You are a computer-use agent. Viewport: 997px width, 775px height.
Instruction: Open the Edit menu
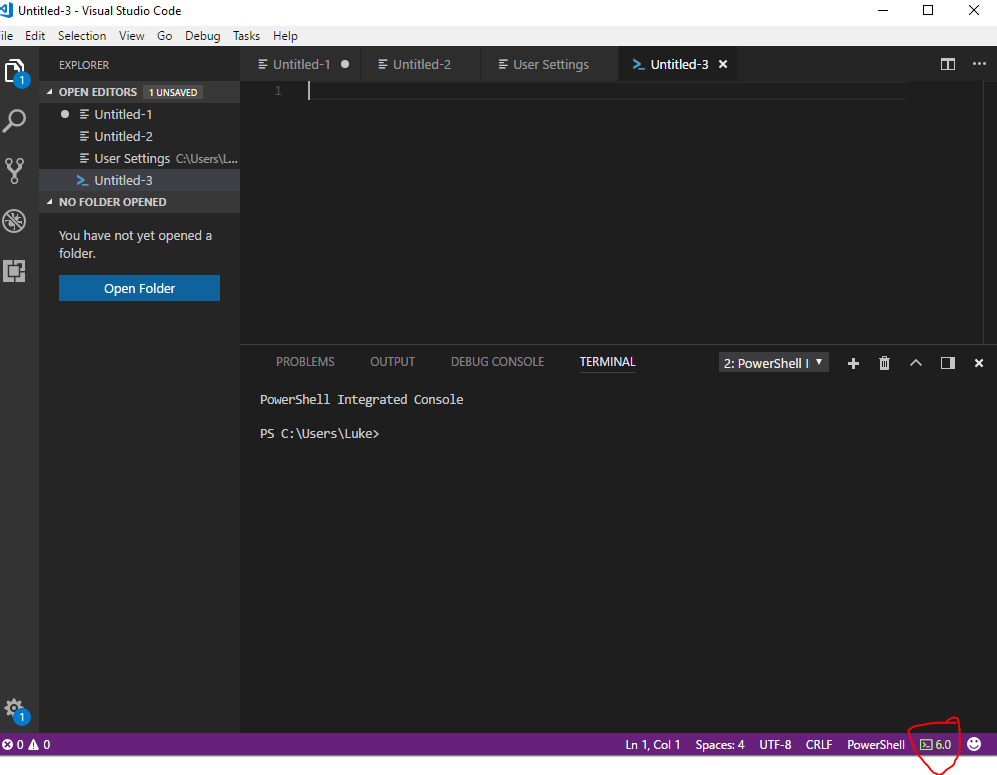point(35,36)
